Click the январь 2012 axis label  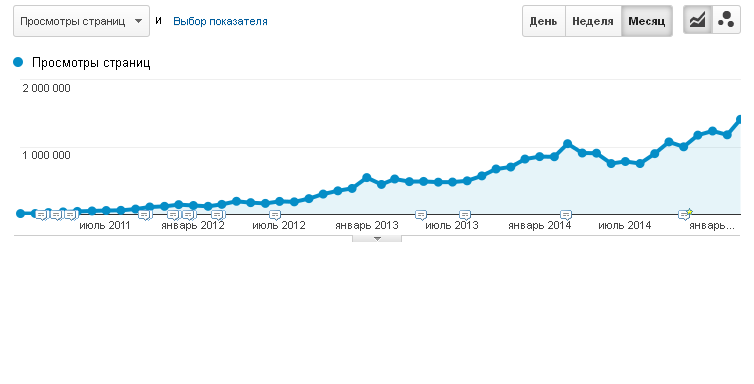192,225
